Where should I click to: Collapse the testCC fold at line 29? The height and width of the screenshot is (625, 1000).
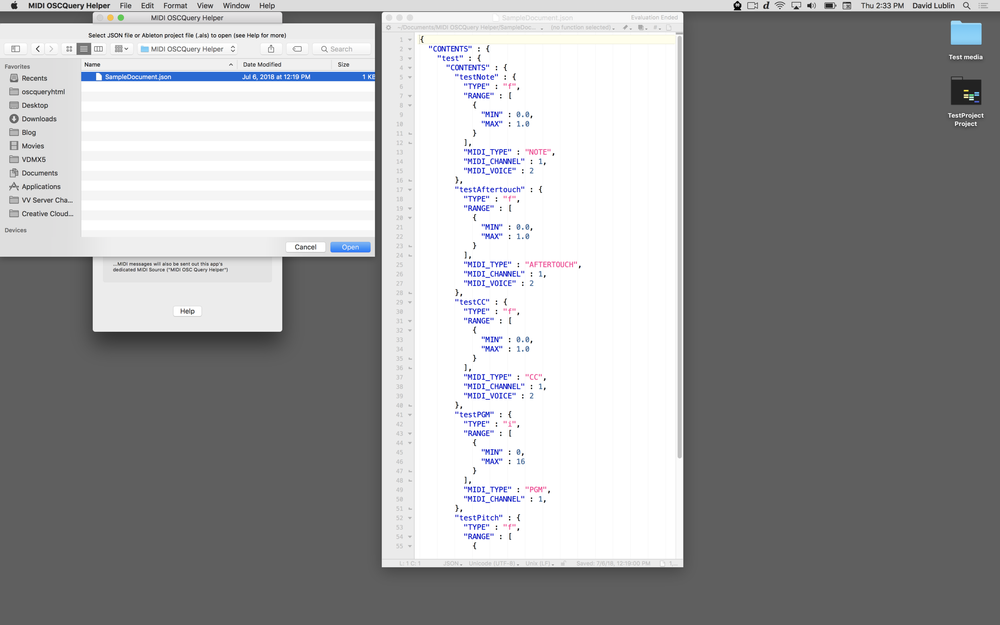(409, 302)
